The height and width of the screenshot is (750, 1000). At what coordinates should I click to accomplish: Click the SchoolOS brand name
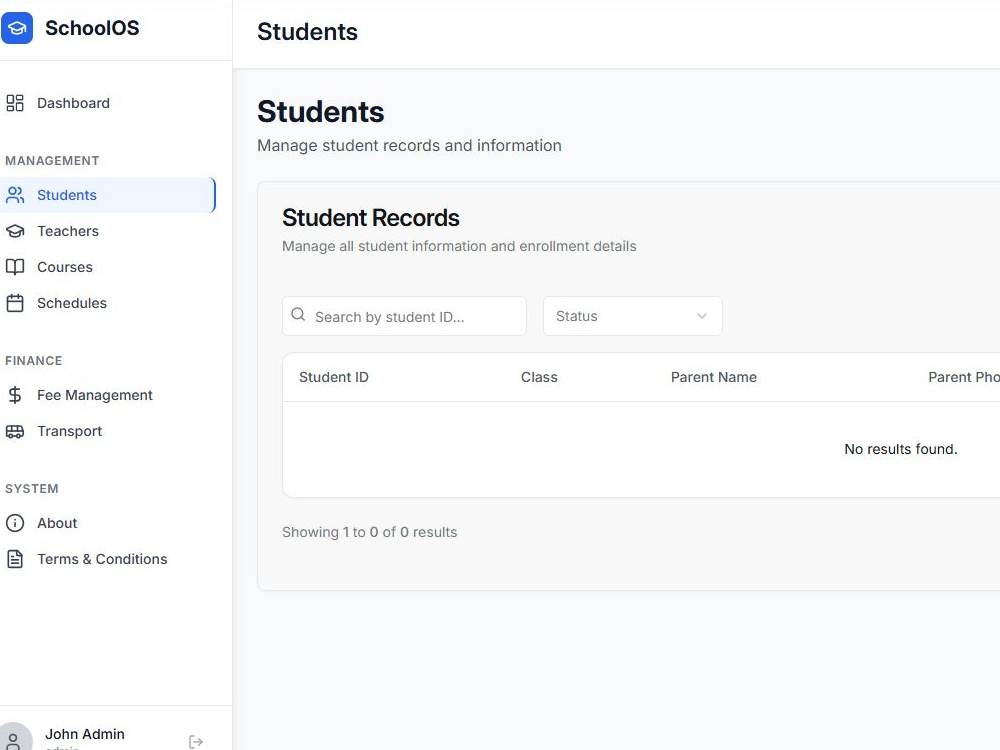92,28
